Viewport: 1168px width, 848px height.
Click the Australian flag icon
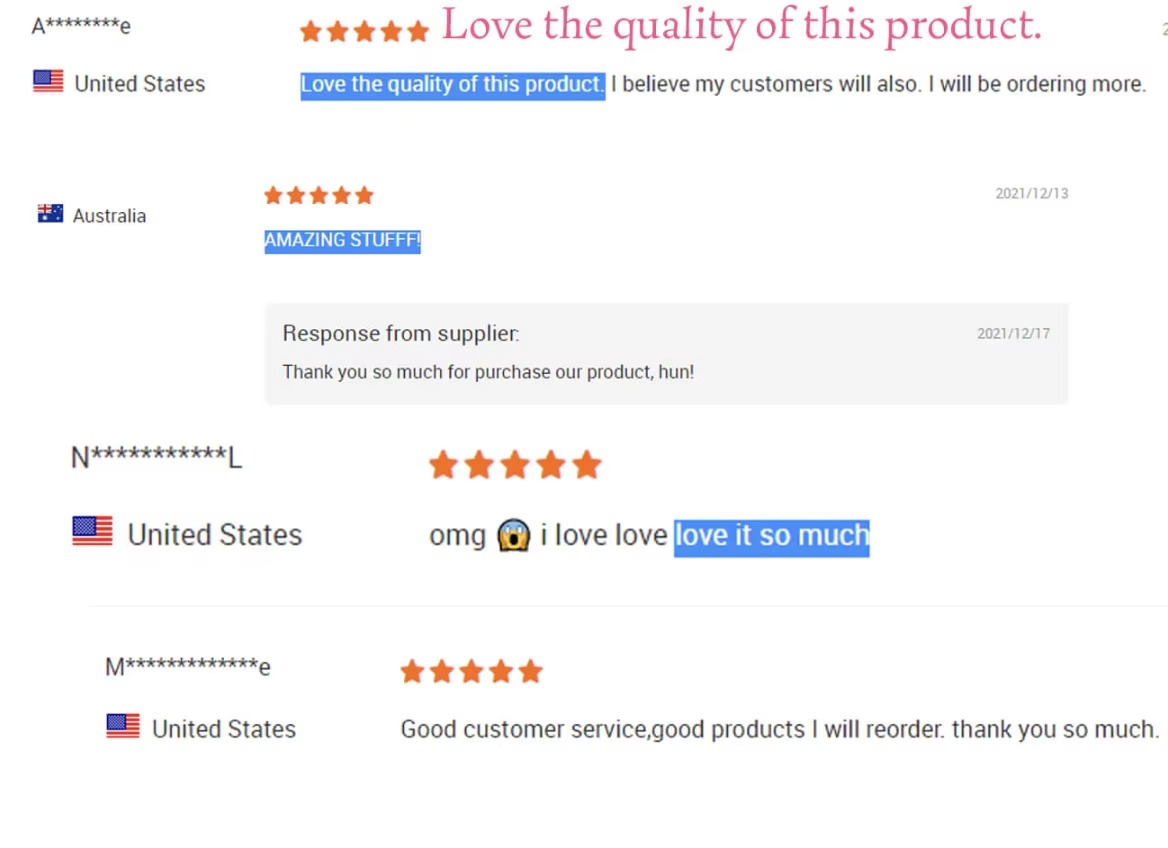click(x=50, y=214)
